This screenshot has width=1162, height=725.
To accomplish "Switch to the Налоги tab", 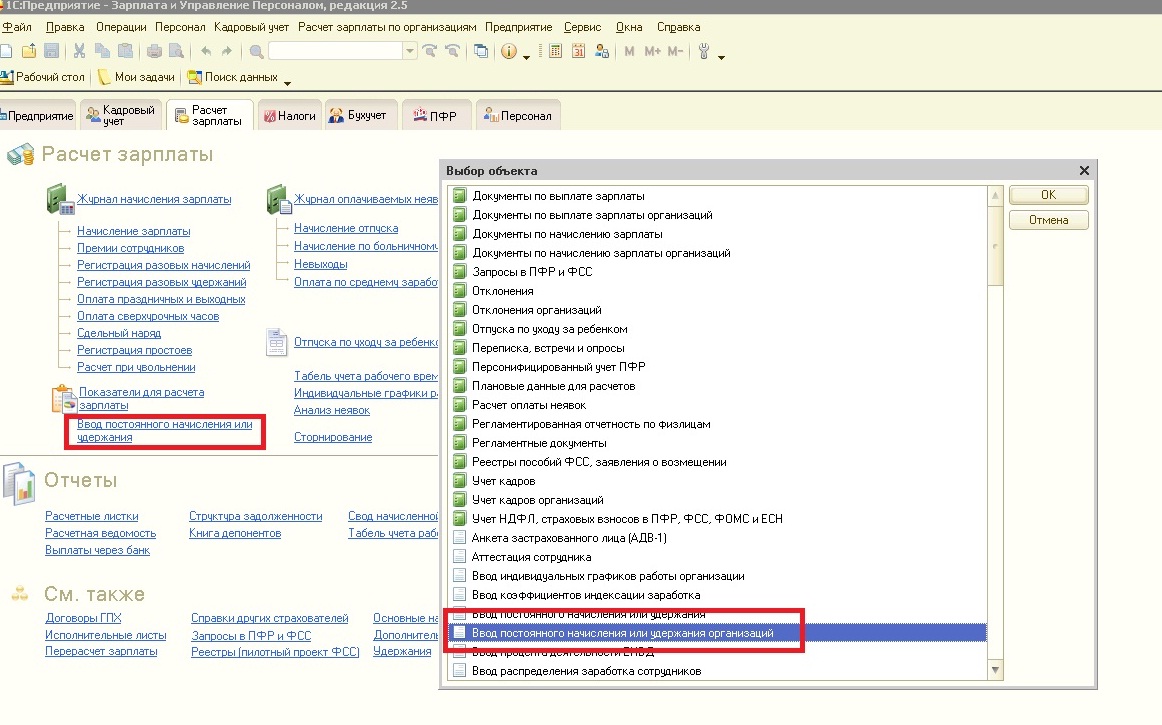I will (x=290, y=116).
